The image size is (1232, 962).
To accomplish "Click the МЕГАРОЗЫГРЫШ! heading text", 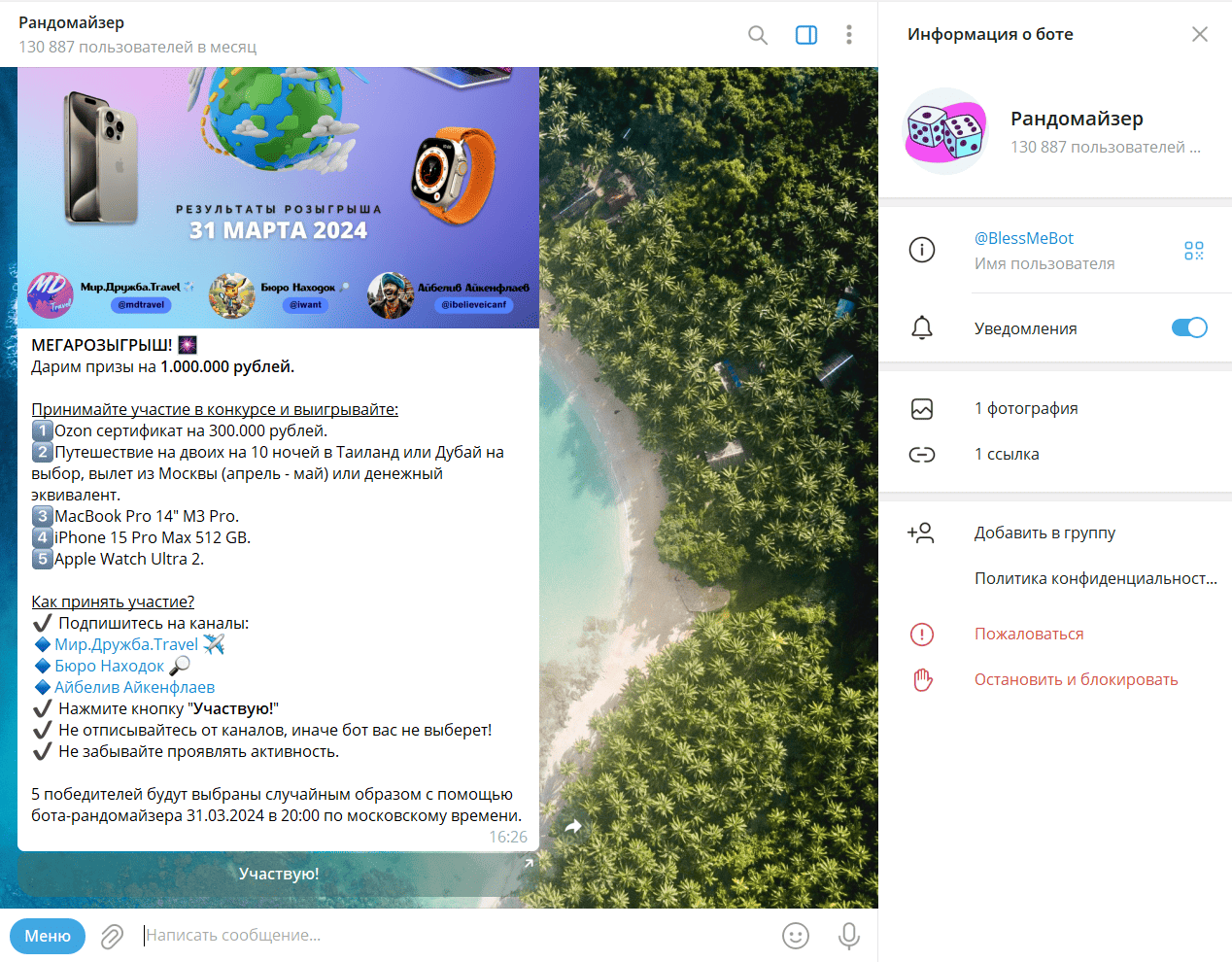I will click(102, 345).
